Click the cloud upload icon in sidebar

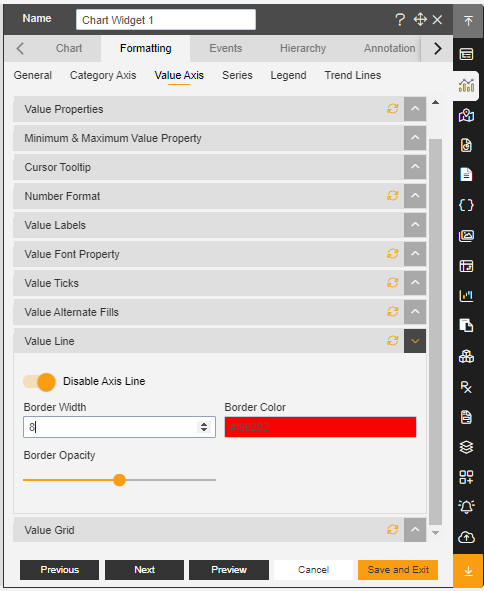tap(466, 537)
